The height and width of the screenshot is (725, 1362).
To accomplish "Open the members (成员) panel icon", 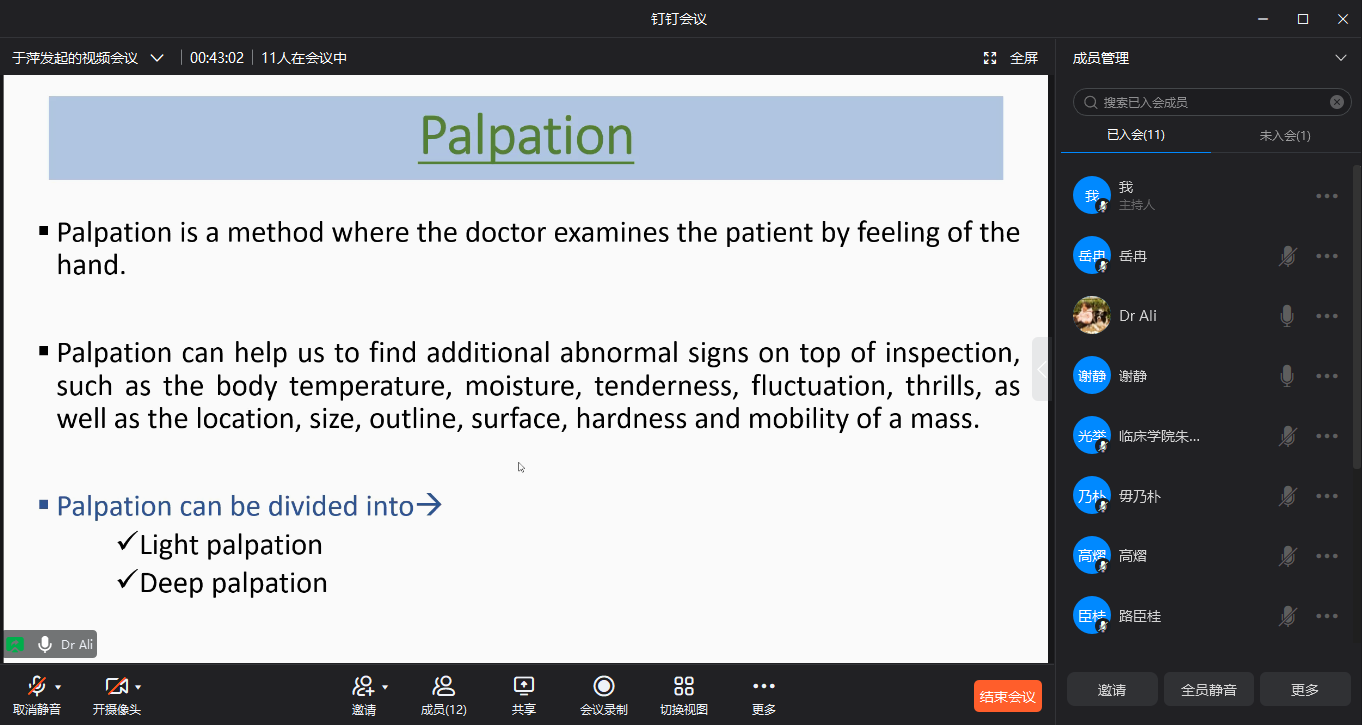I will click(x=443, y=686).
